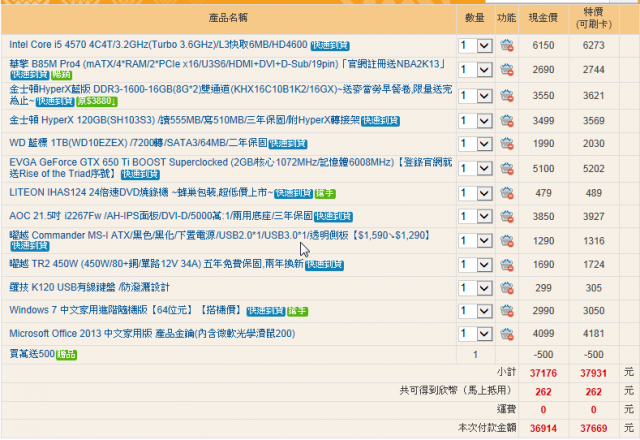Screen dimensions: 640x440
Task: Open 曜越 Commander MS-I ATX case link
Action: click(220, 236)
